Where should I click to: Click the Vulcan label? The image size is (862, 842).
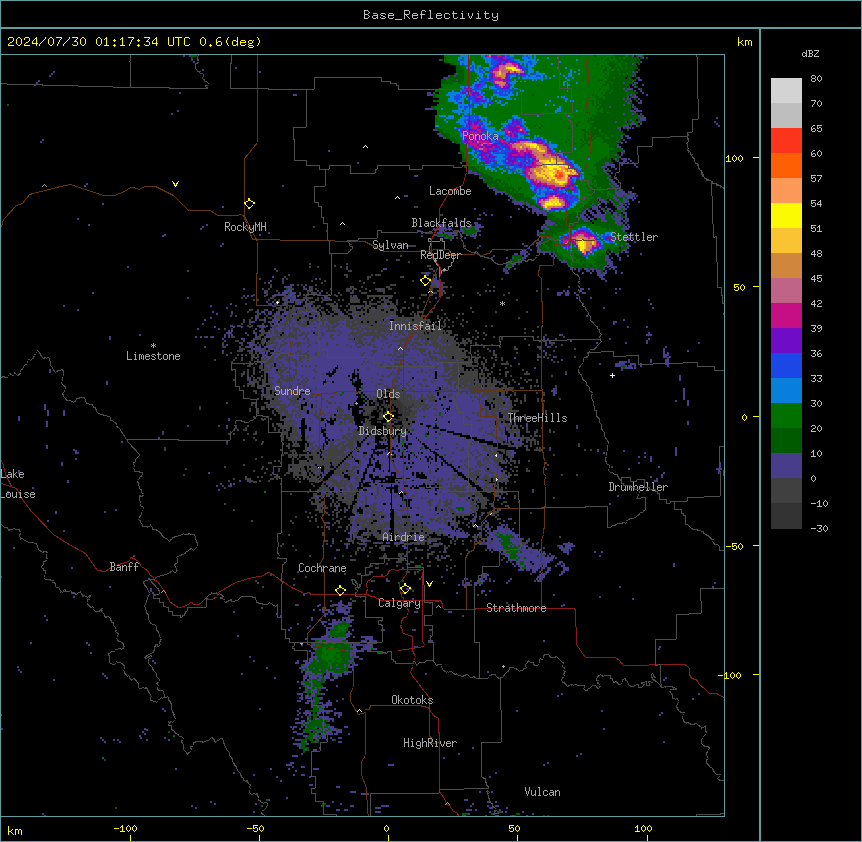coord(543,792)
